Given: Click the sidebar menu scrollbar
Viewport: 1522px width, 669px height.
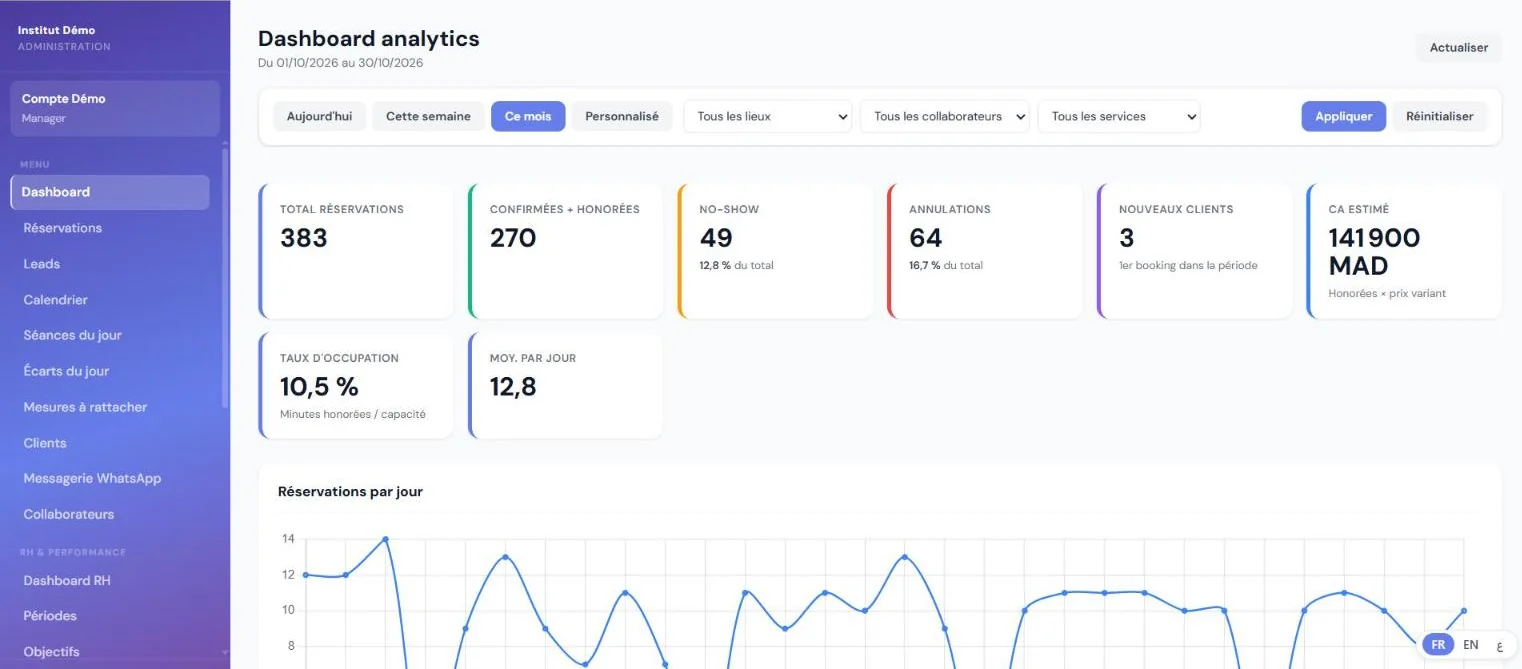Looking at the screenshot, I should [x=225, y=278].
